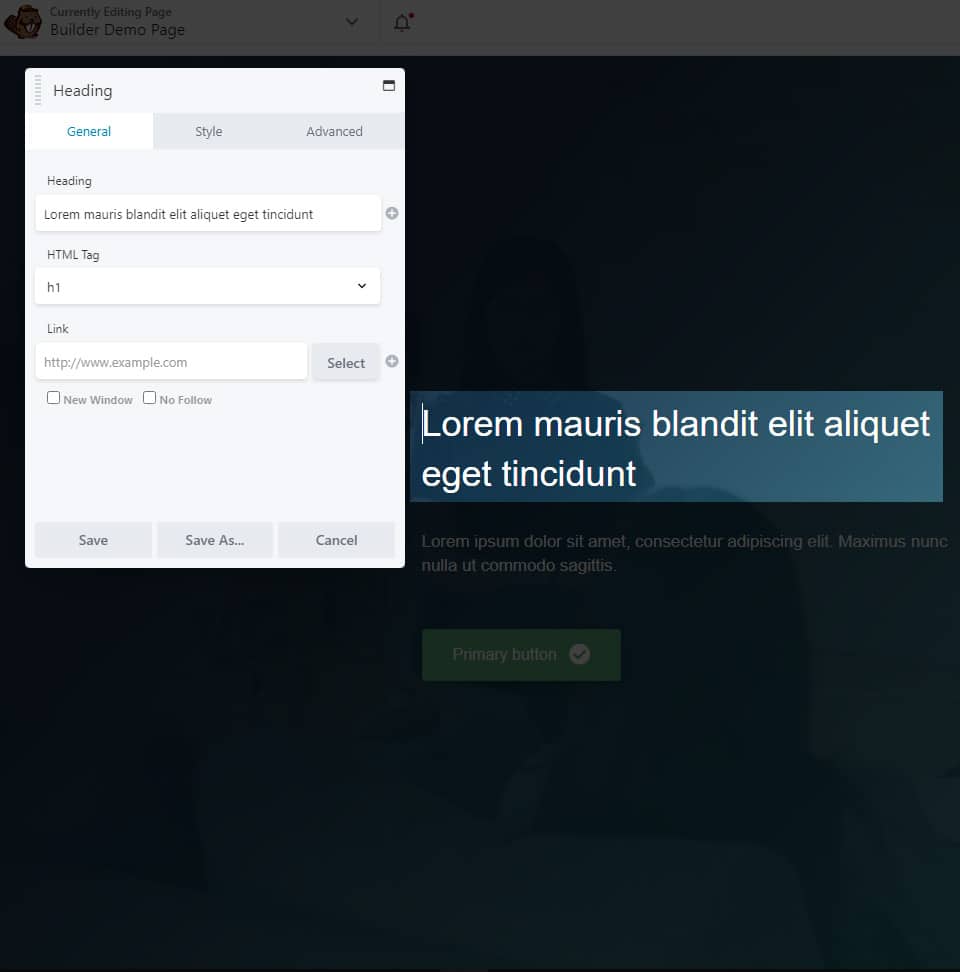Enable the No Follow checkbox
Screen dimensions: 960x972
[149, 398]
